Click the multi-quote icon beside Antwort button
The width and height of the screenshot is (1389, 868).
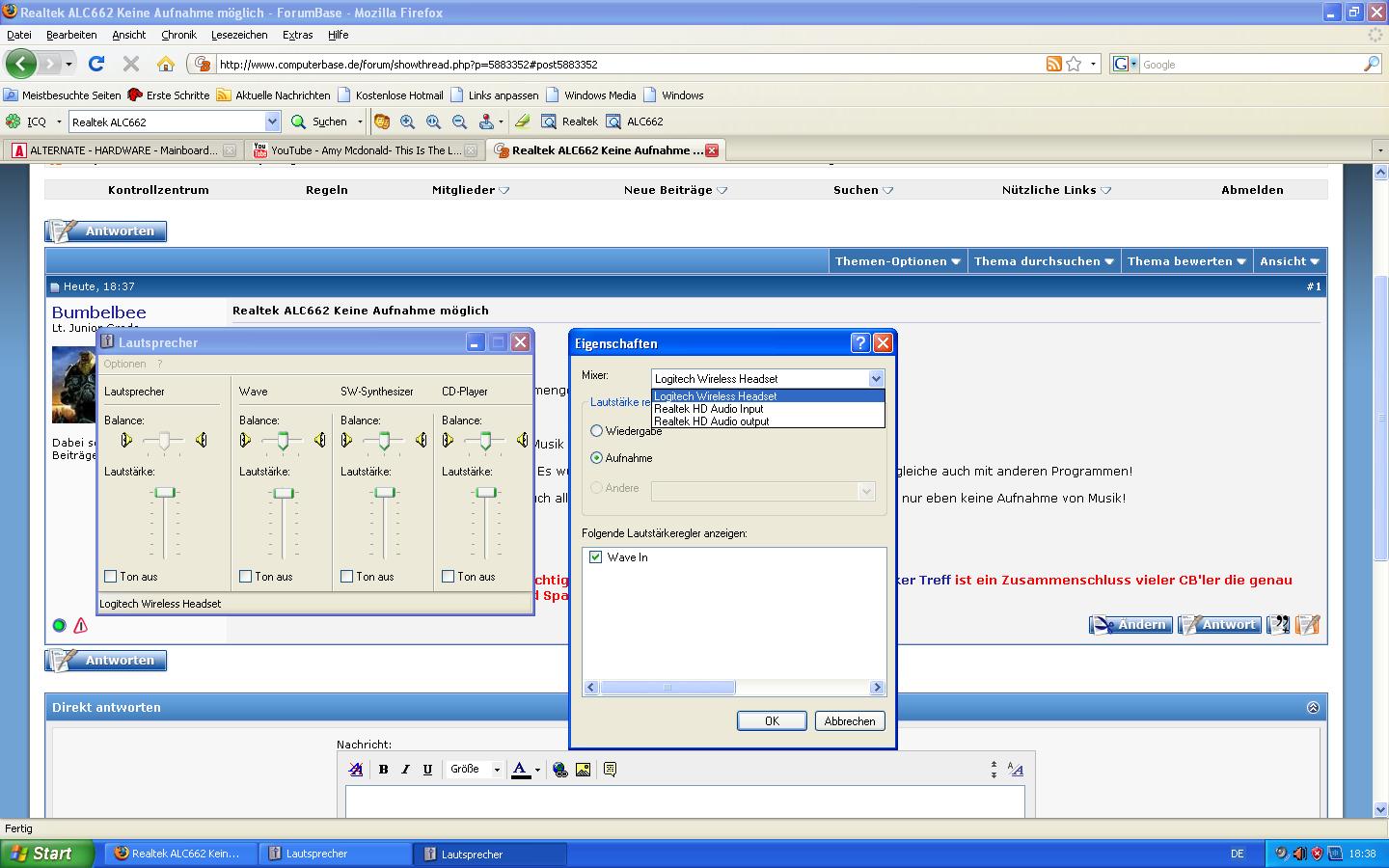(x=1278, y=625)
